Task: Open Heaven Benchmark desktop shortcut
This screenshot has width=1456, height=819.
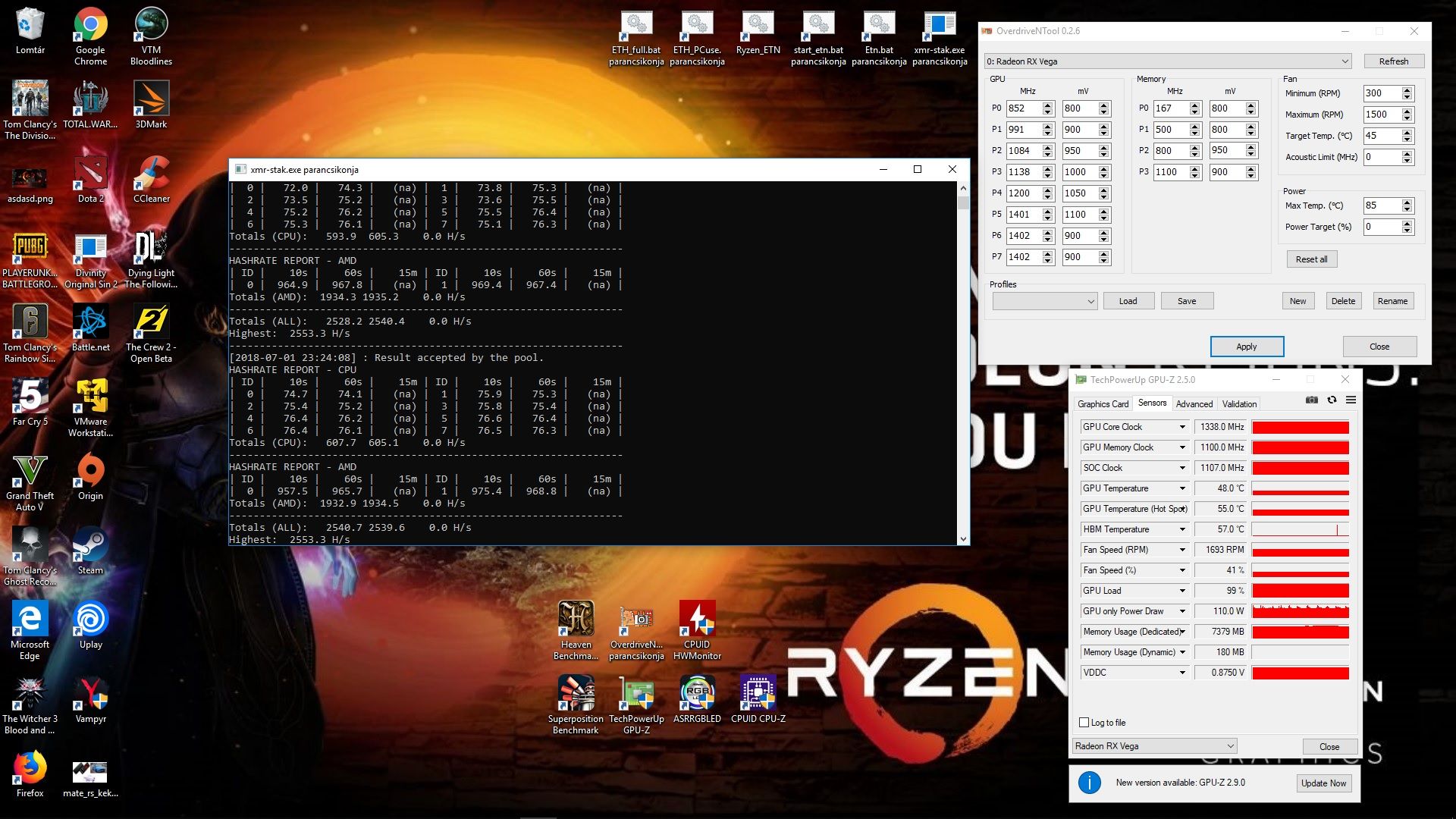Action: click(x=576, y=631)
